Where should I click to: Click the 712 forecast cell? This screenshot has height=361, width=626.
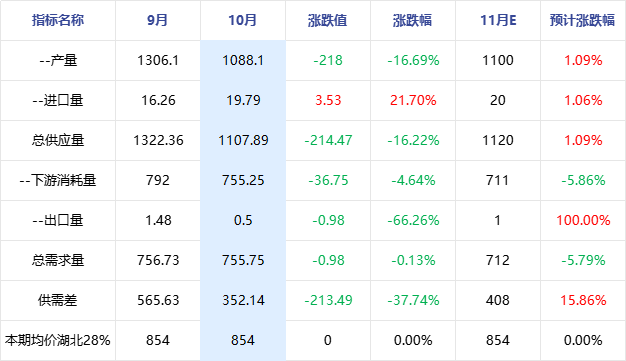point(498,260)
